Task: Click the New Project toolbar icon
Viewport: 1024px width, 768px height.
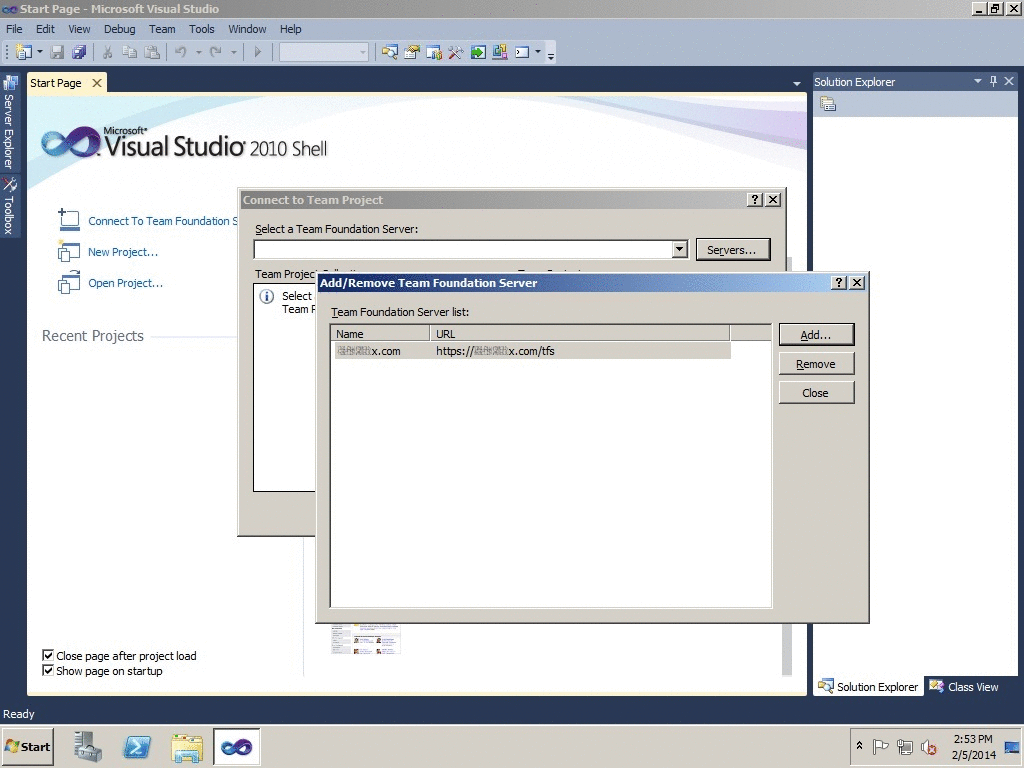Action: tap(24, 52)
